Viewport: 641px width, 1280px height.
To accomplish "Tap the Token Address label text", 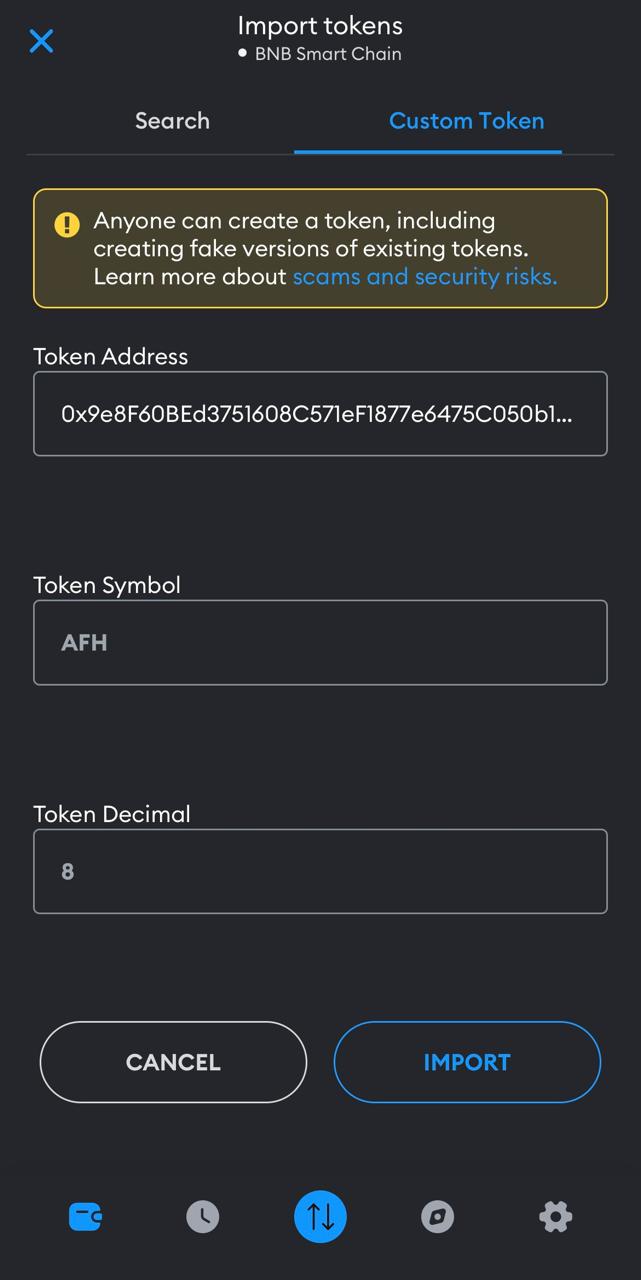I will point(111,356).
